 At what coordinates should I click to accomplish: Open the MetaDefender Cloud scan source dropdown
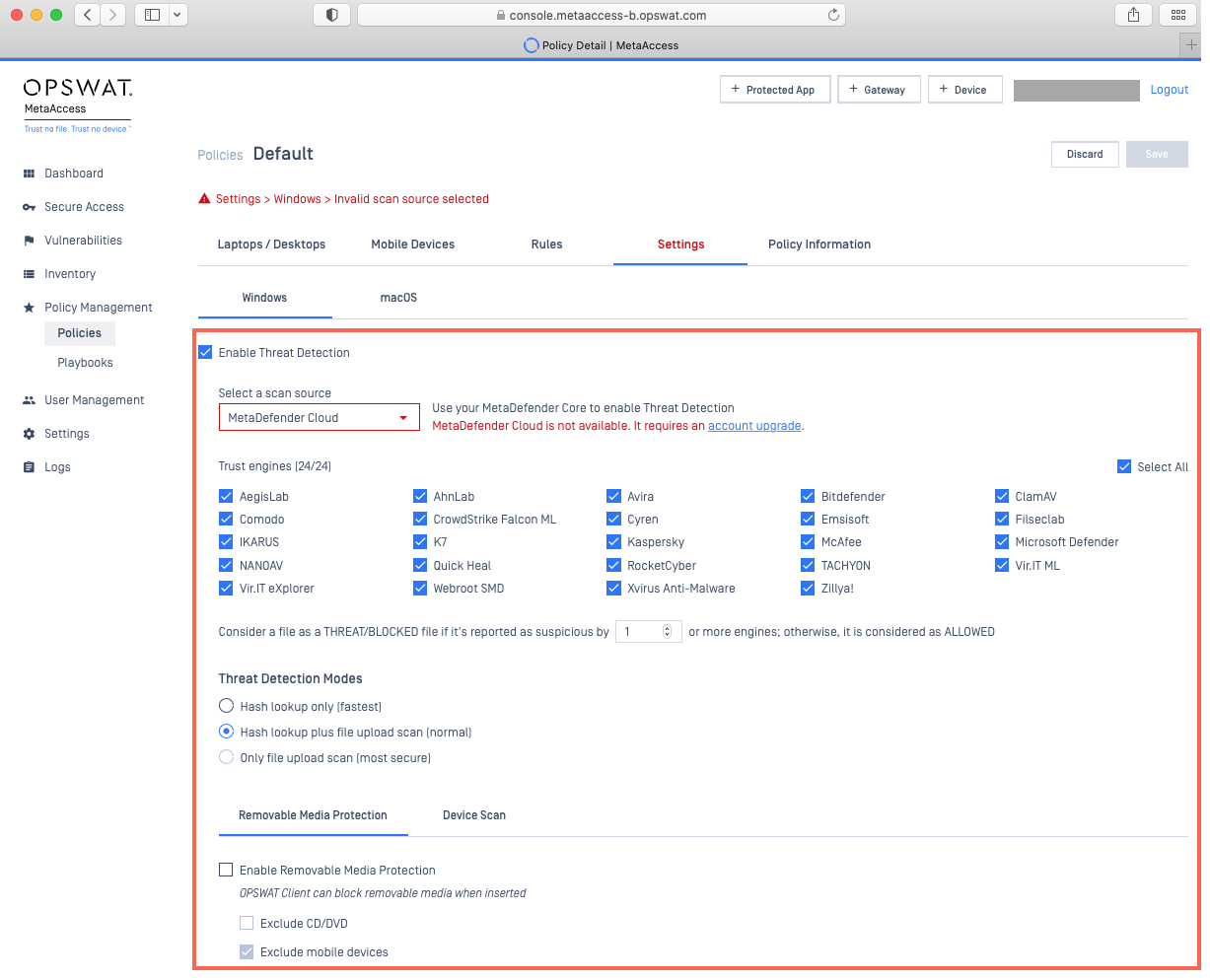pos(320,418)
